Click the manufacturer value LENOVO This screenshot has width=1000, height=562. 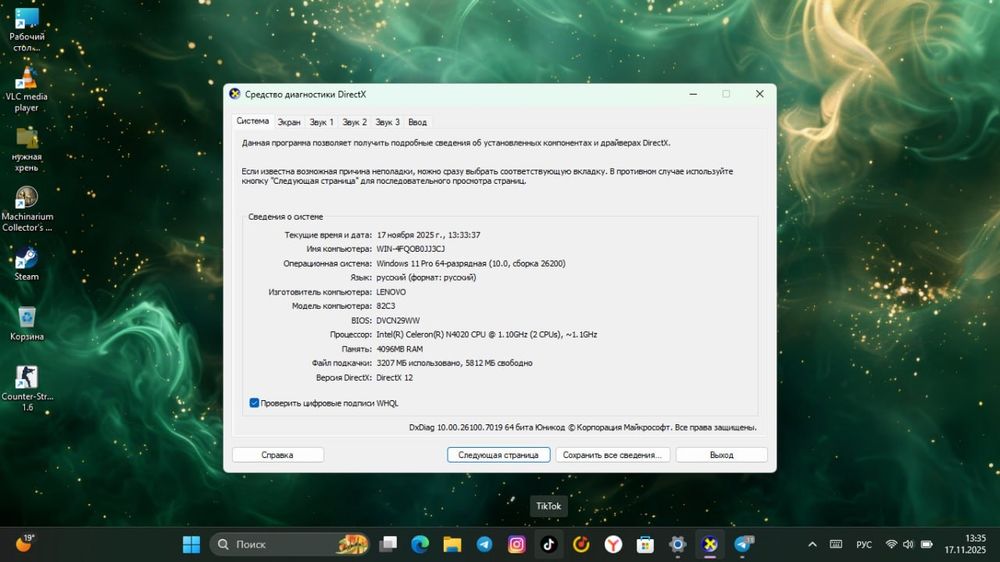coord(391,292)
